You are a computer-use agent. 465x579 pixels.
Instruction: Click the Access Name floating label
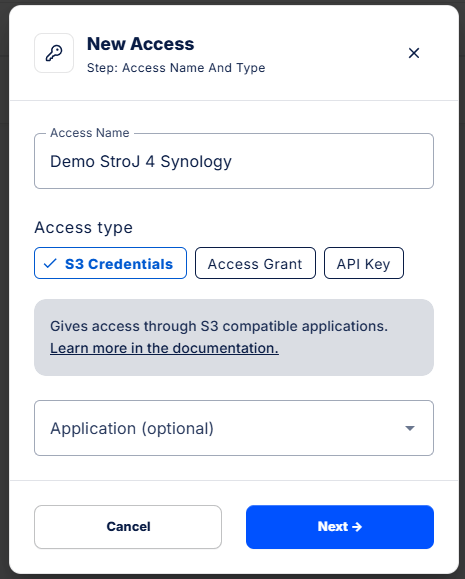[90, 133]
